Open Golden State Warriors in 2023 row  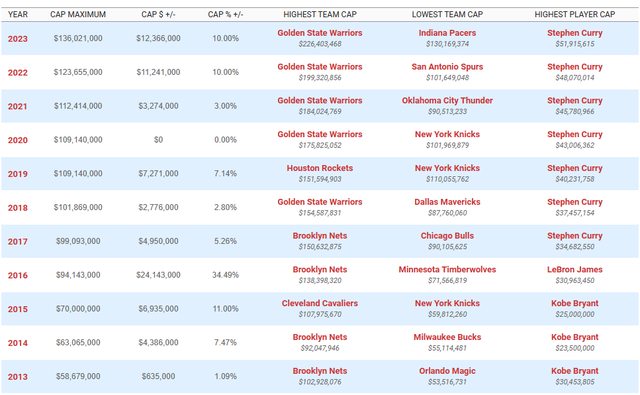320,33
